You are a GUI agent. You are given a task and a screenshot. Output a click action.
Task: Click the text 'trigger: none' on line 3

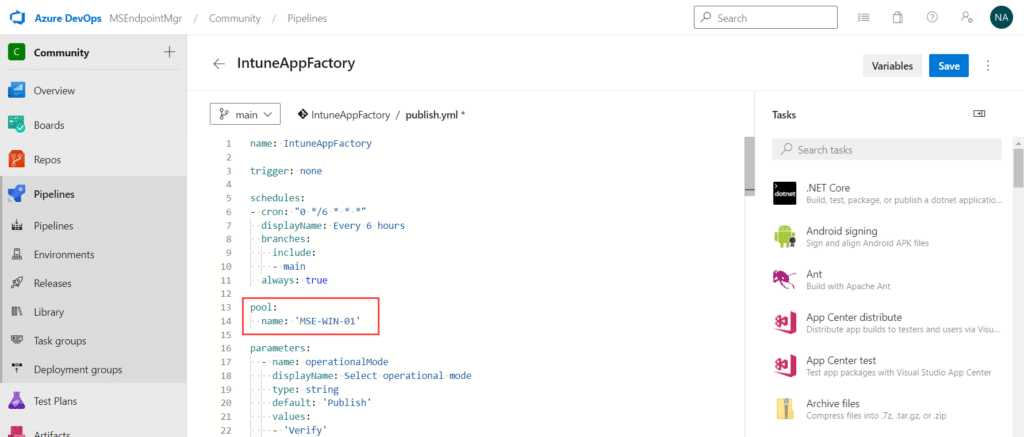(286, 171)
